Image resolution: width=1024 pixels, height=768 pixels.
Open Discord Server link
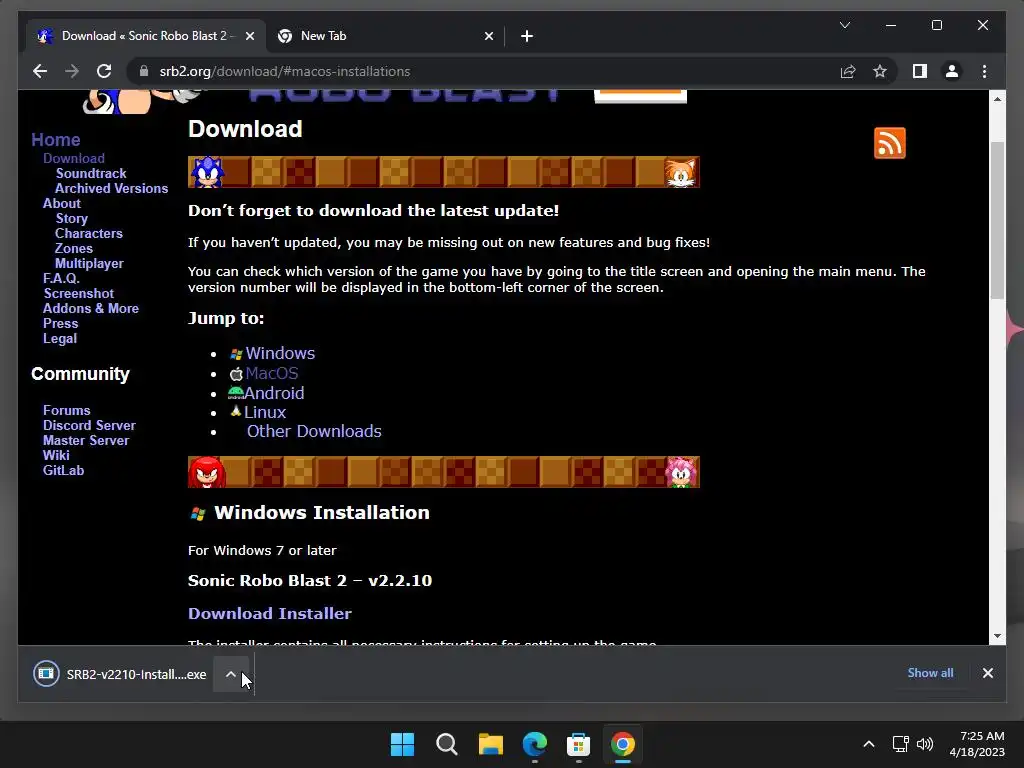click(89, 425)
